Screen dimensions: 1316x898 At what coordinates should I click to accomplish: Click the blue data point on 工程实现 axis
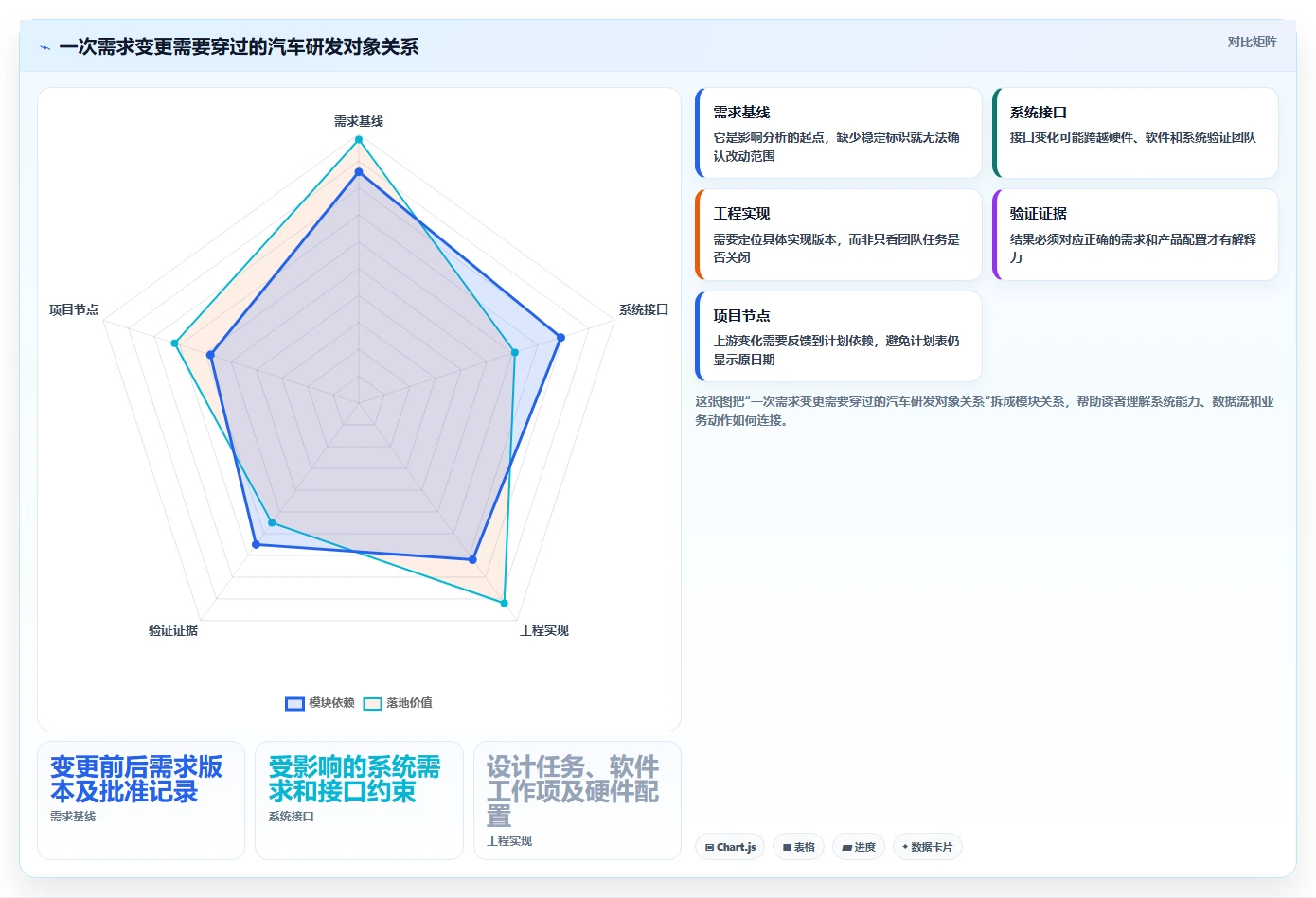tap(472, 559)
